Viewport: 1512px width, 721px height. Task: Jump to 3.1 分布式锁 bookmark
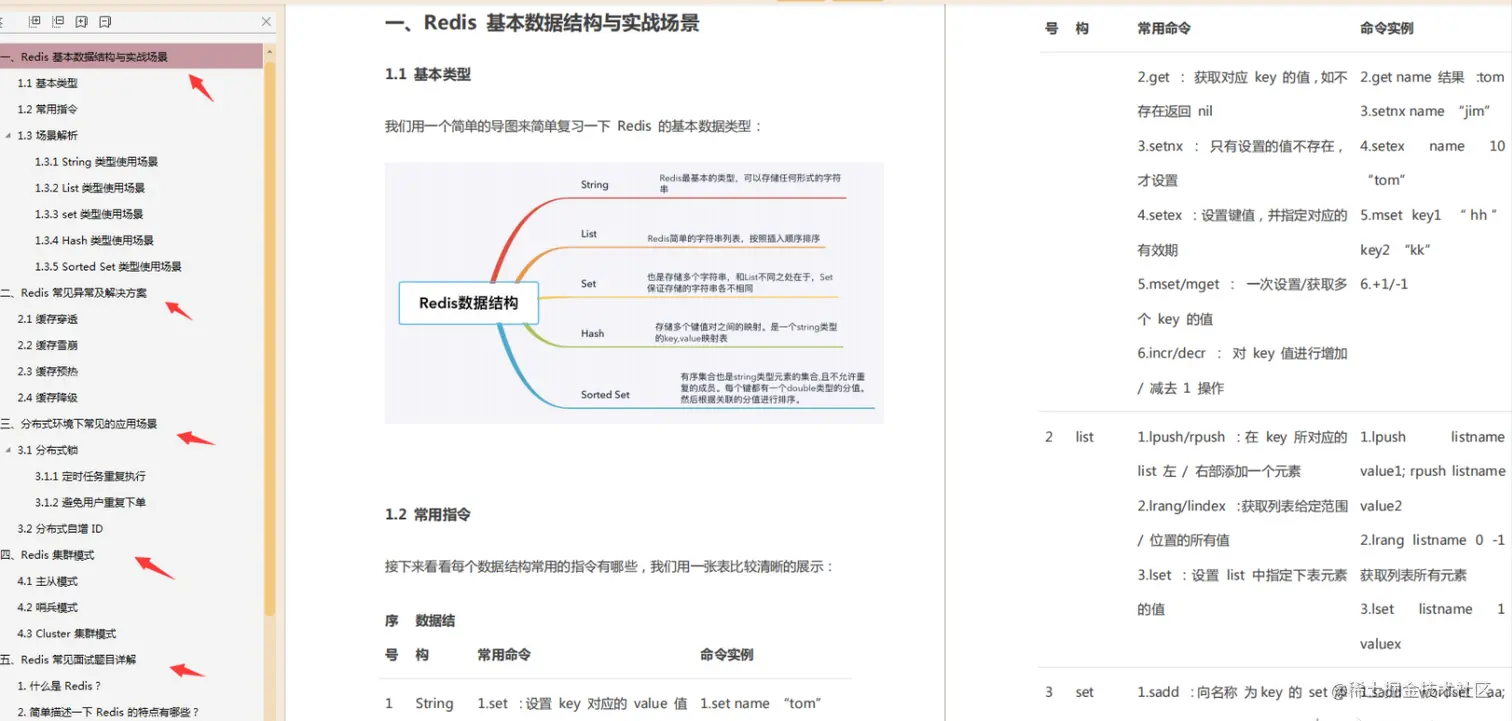point(47,450)
